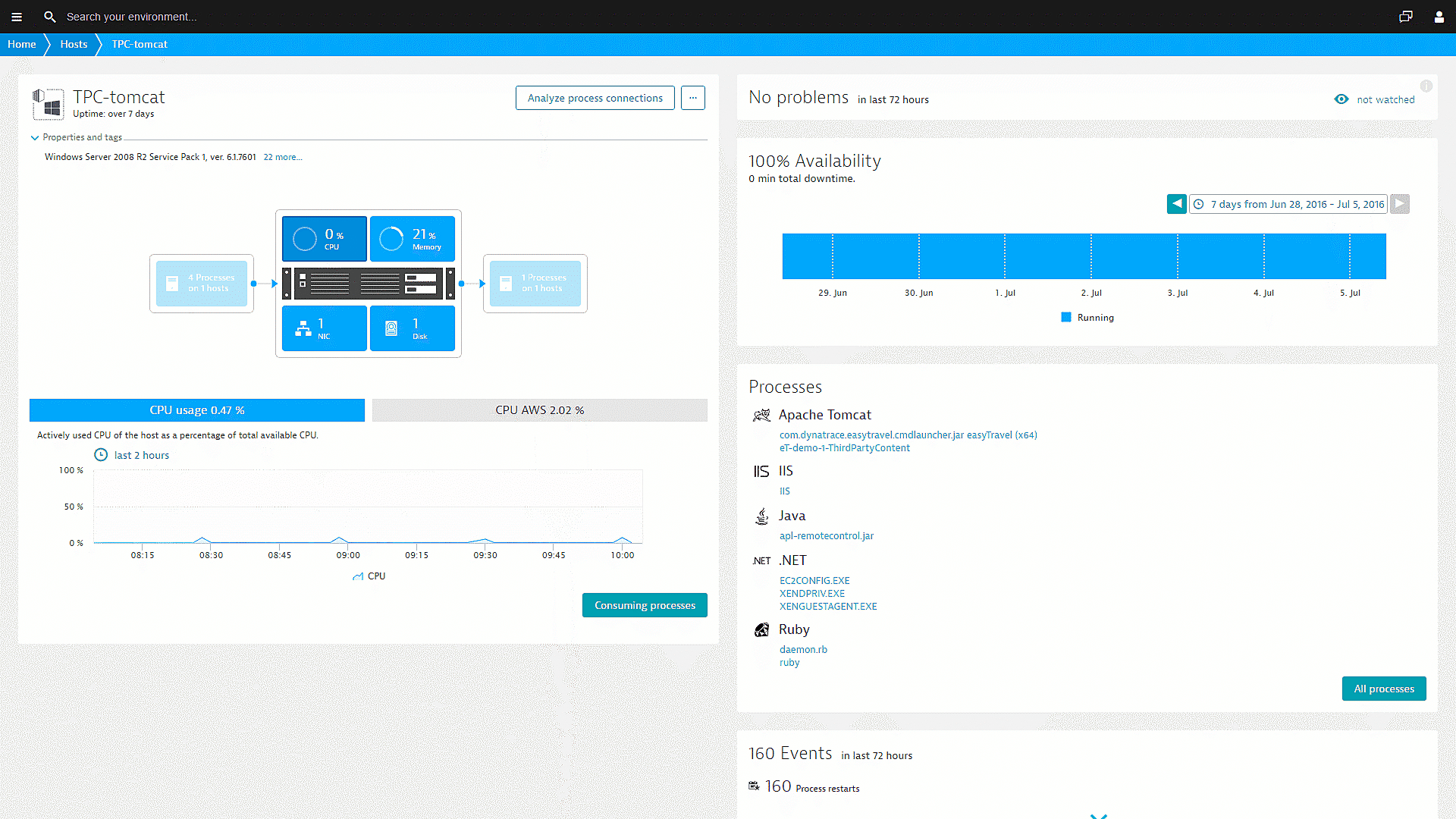
Task: Click the Analyze process connections button
Action: coord(595,97)
